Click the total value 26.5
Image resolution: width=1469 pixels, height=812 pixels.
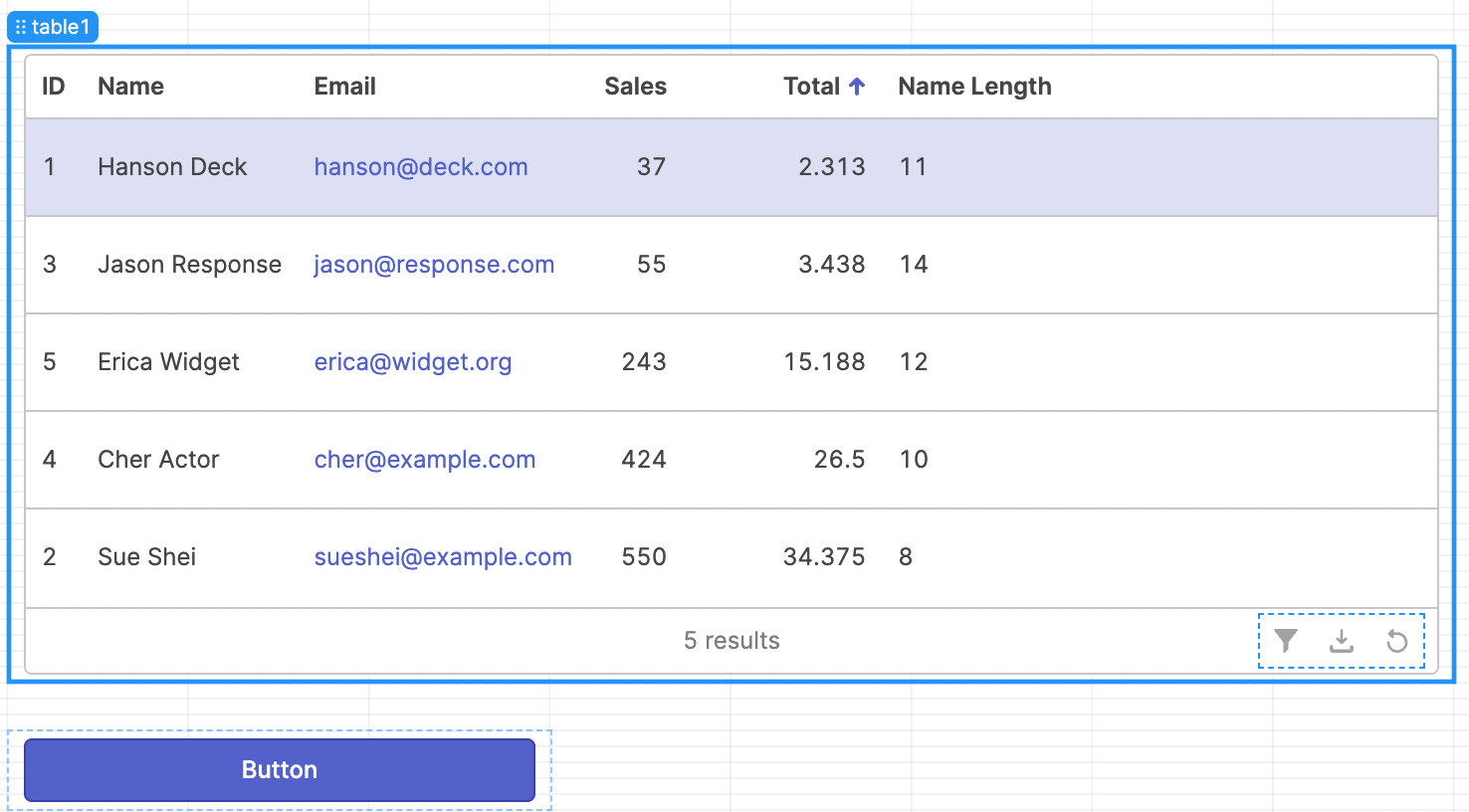tap(840, 460)
